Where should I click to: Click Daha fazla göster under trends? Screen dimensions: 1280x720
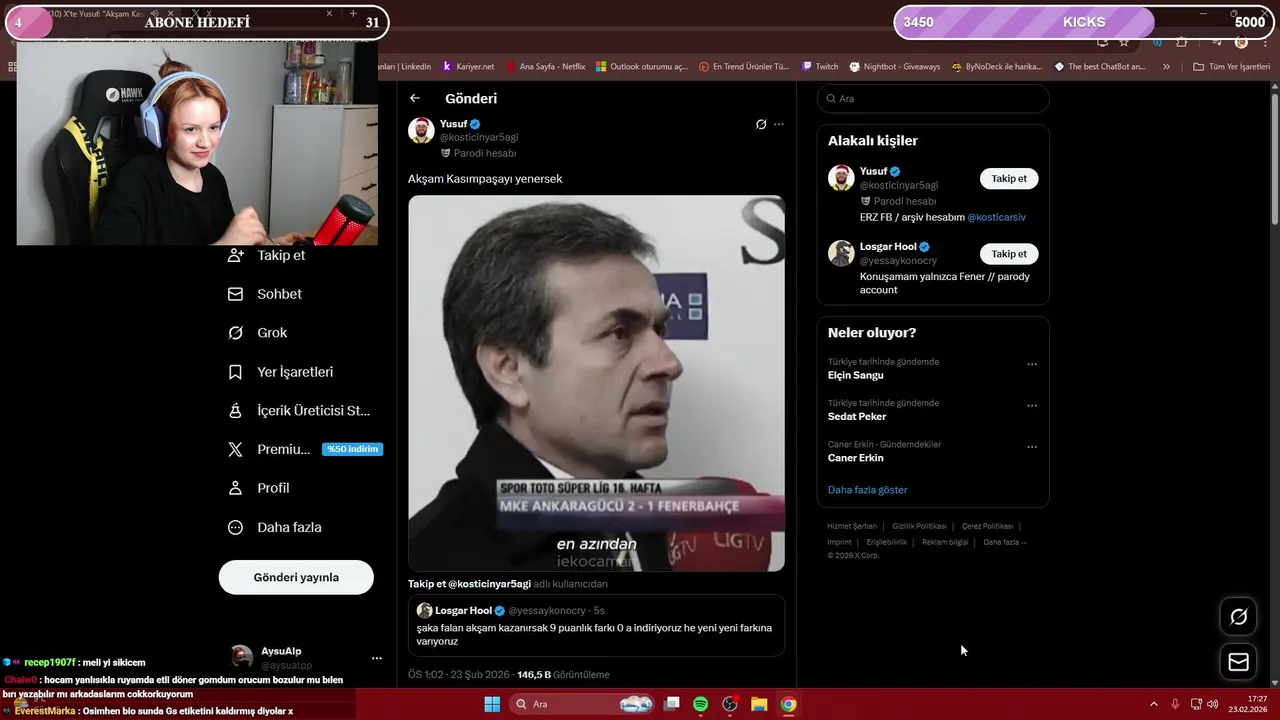pos(868,490)
